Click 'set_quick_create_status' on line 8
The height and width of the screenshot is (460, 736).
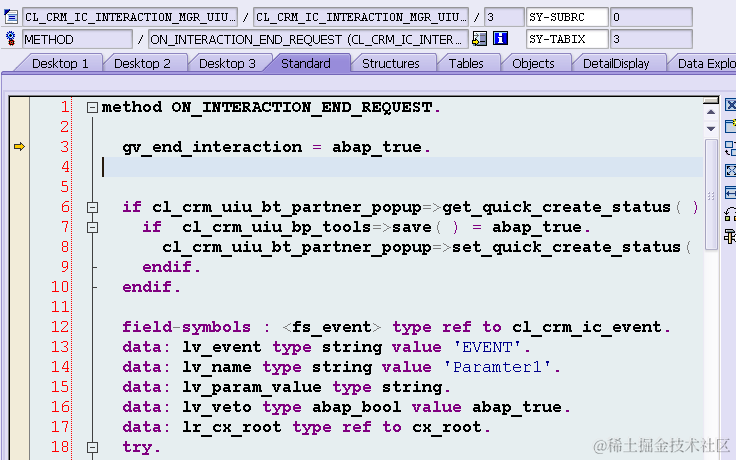pos(566,247)
